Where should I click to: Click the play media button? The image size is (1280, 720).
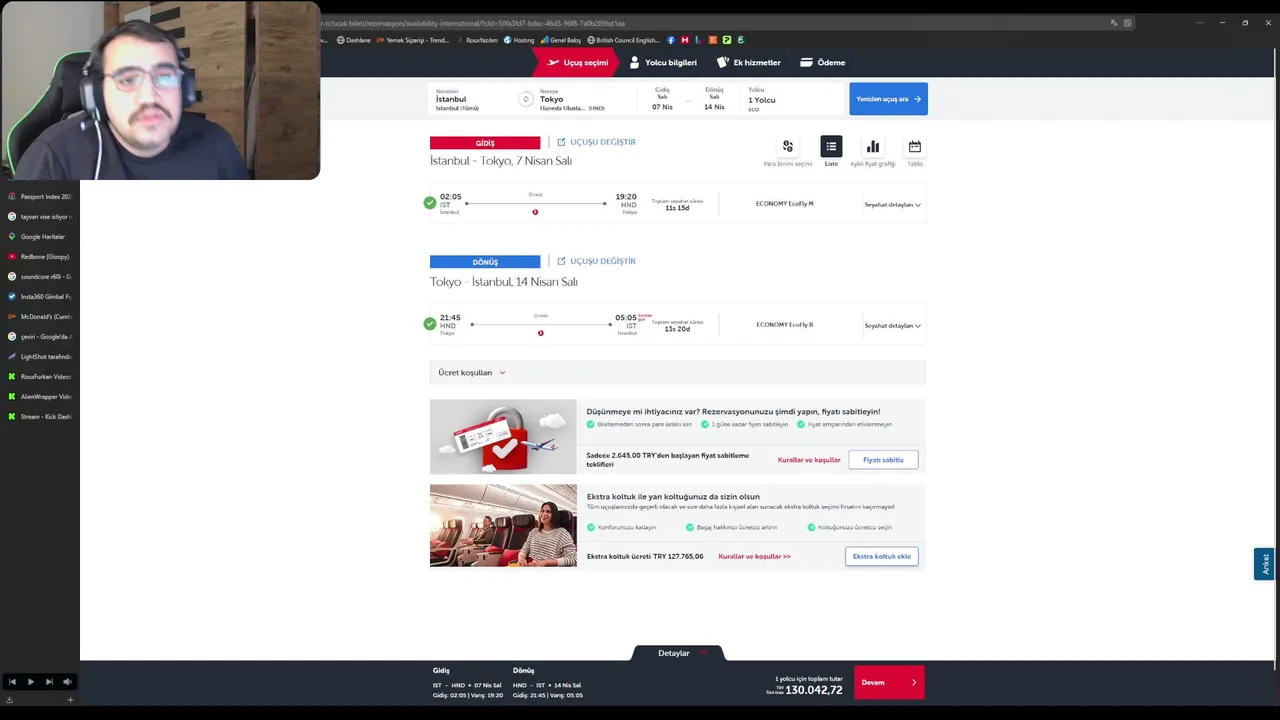point(31,682)
